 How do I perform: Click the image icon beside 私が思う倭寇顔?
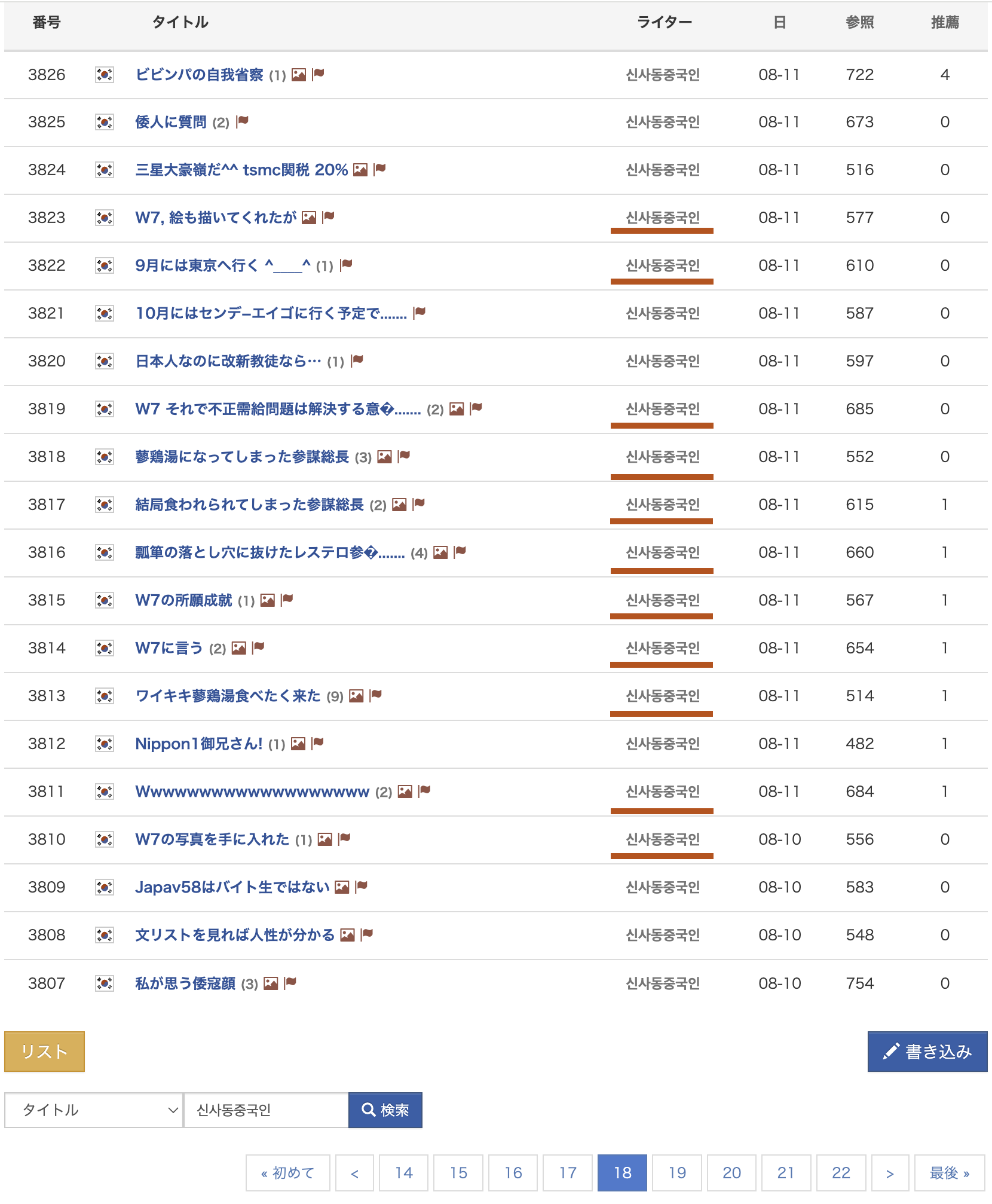point(271,983)
